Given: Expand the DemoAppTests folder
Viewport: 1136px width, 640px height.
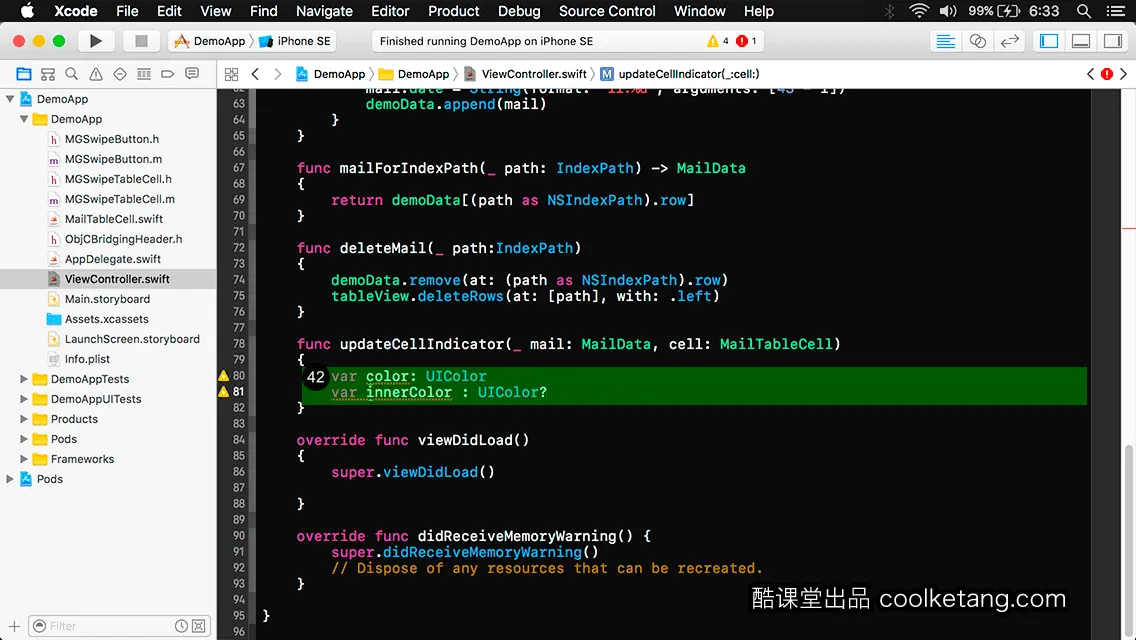Looking at the screenshot, I should [x=24, y=379].
